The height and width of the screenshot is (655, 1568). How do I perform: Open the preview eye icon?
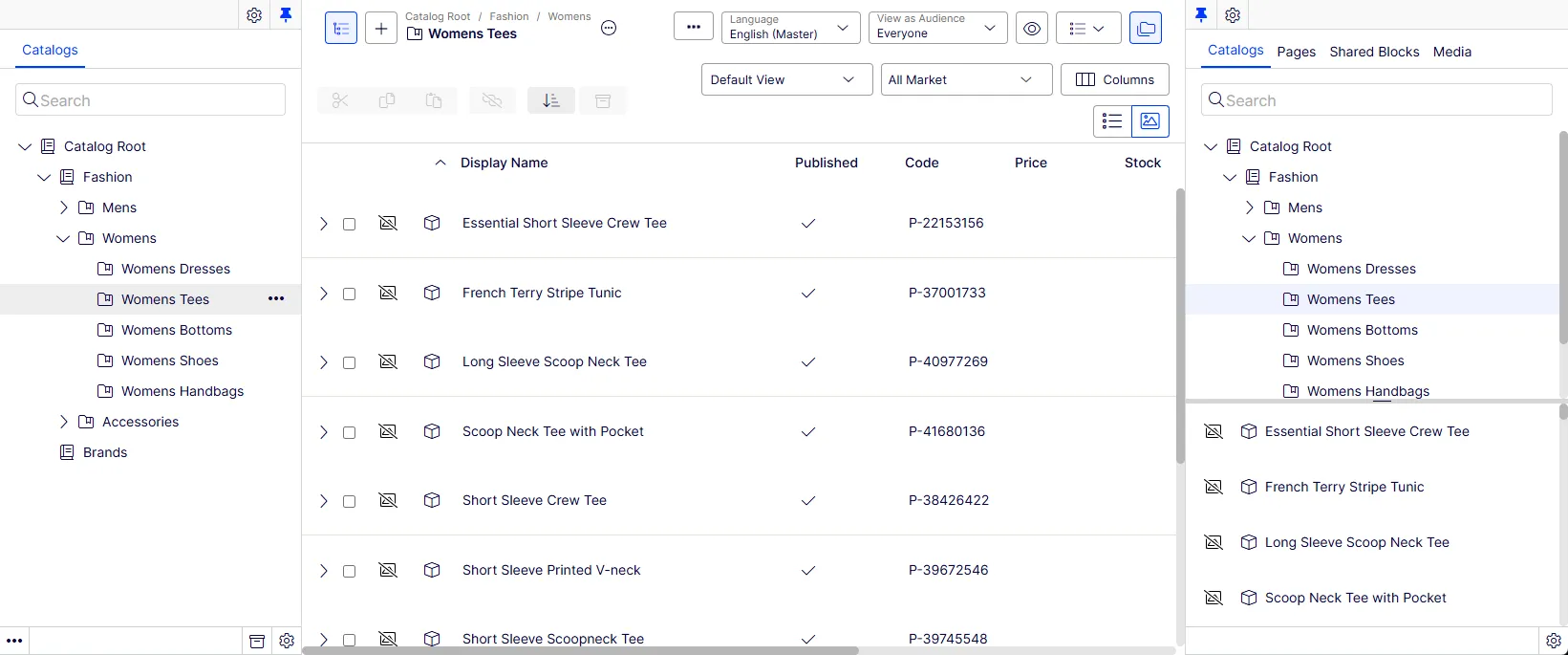click(1032, 29)
